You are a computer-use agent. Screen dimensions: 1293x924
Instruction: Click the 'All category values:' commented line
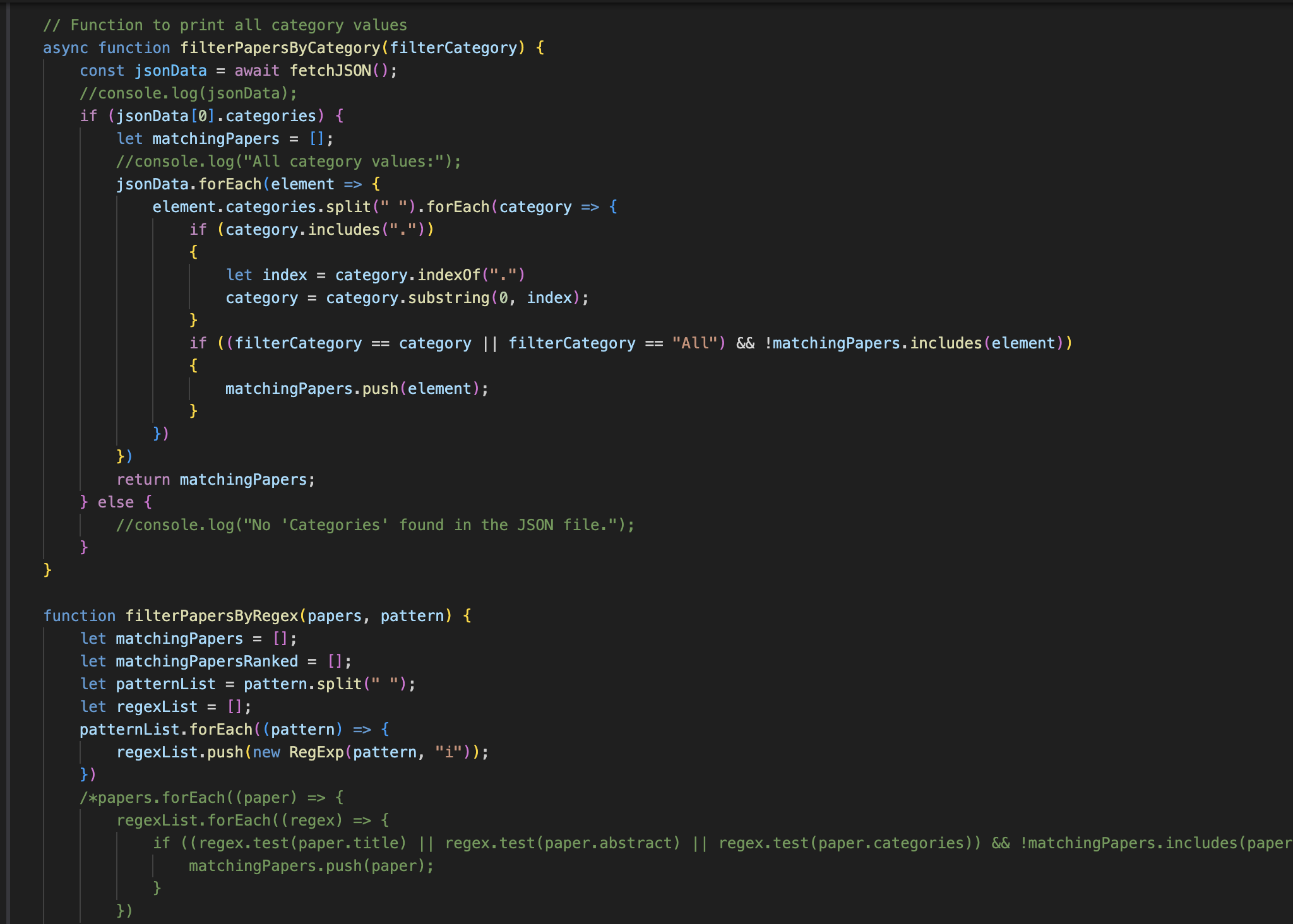click(289, 162)
